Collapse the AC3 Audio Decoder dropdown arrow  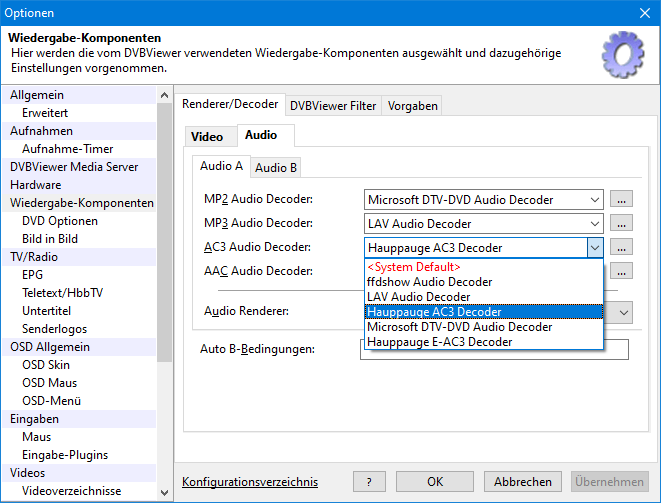[x=595, y=247]
